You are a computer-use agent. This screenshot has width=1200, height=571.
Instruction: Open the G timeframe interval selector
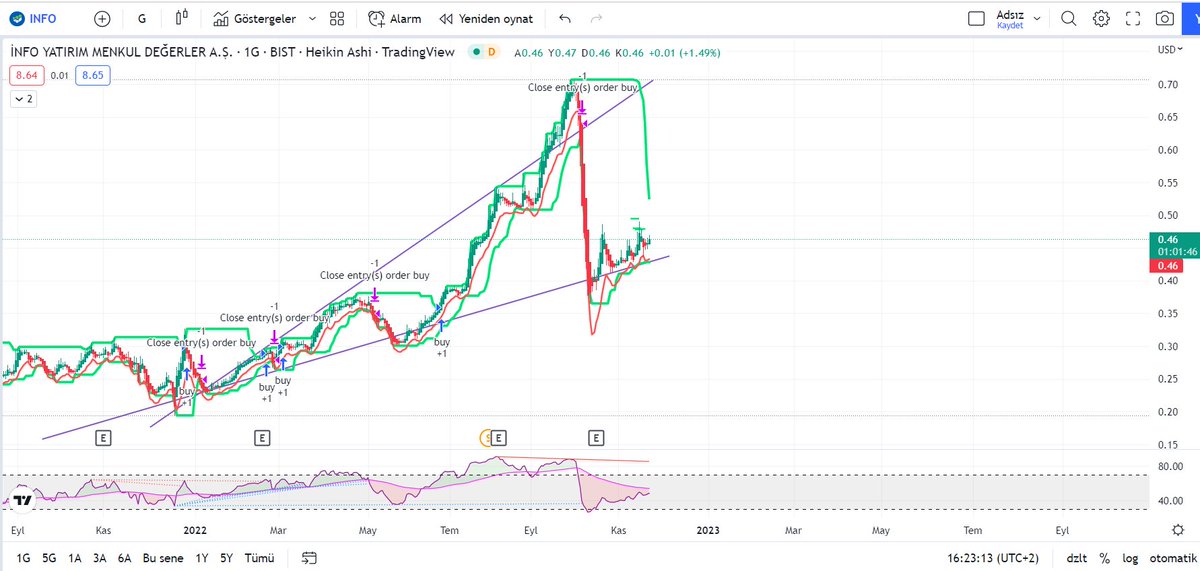tap(142, 18)
